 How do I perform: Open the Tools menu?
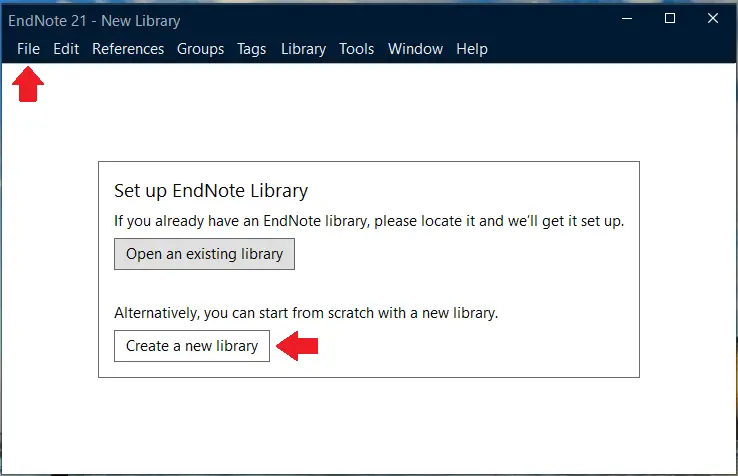point(357,49)
